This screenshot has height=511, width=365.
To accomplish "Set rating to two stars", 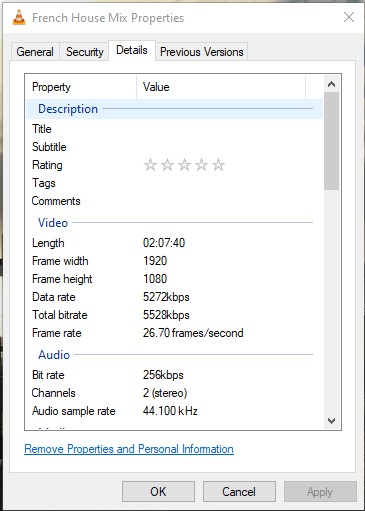I will (x=167, y=165).
